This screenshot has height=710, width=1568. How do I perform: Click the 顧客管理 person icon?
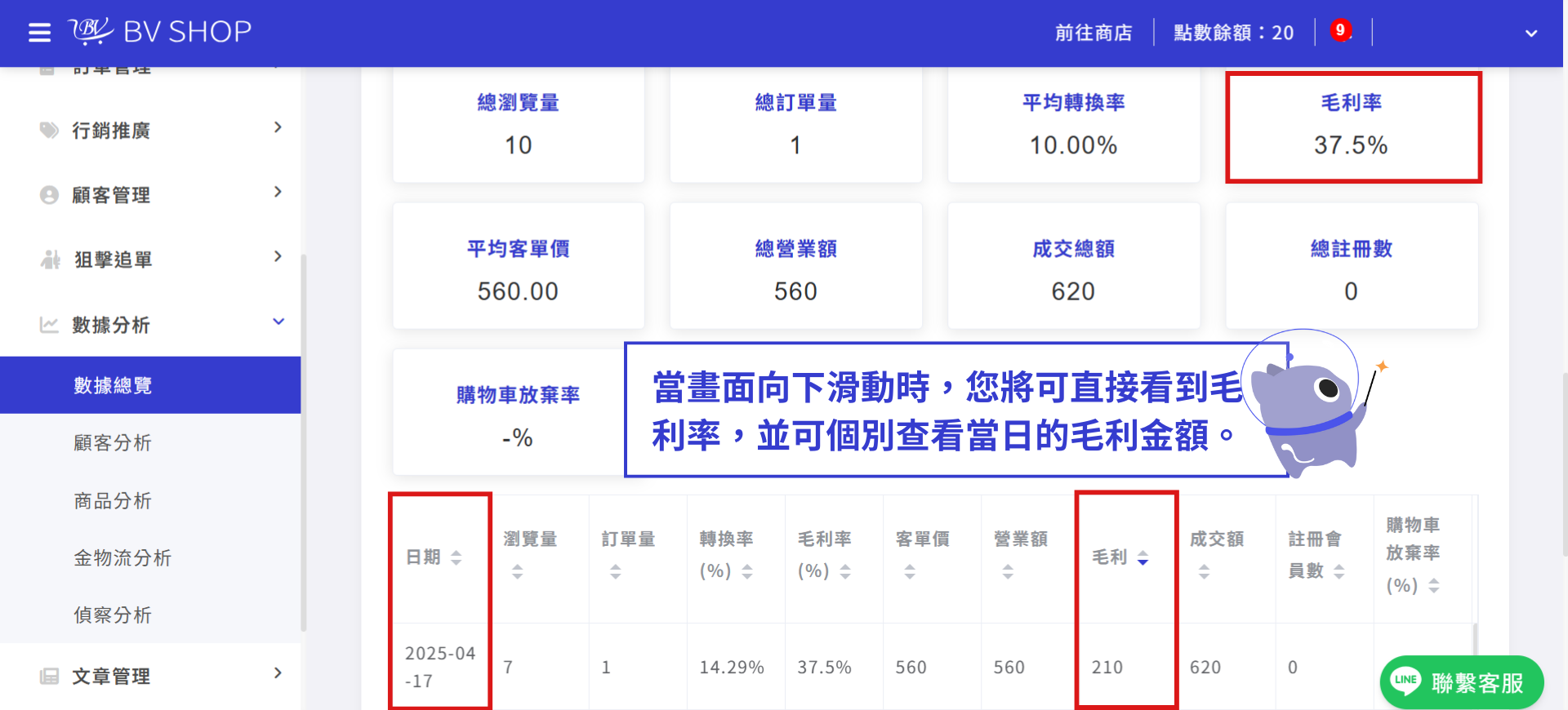coord(49,195)
